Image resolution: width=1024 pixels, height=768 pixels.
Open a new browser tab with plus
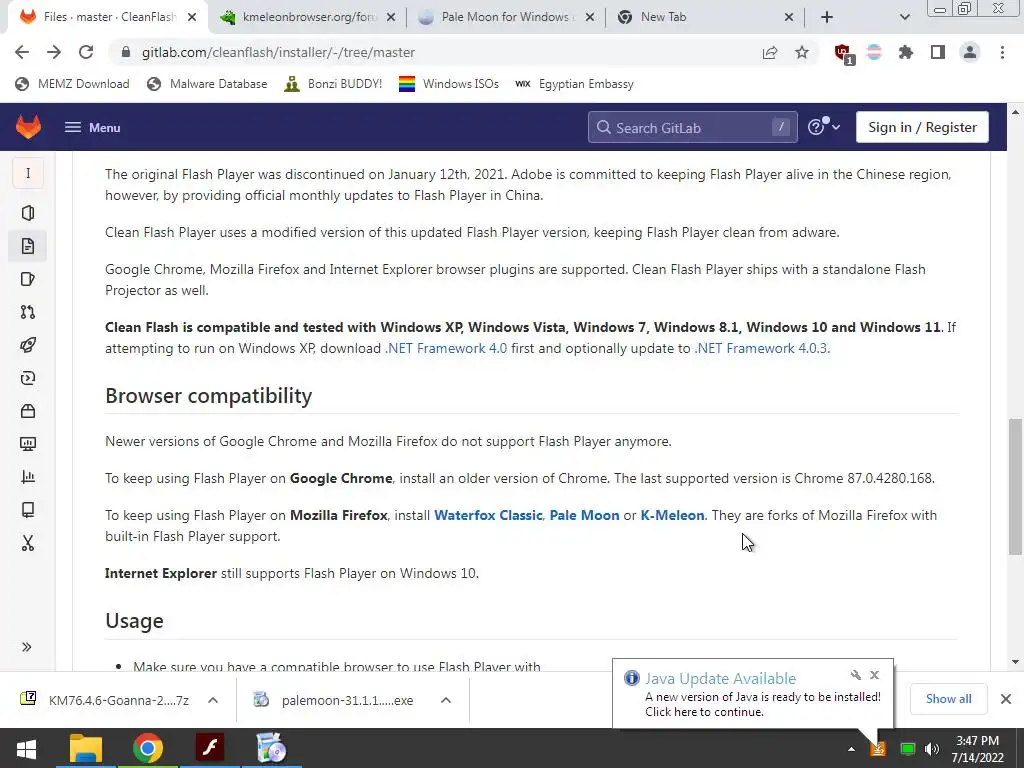pyautogui.click(x=827, y=17)
